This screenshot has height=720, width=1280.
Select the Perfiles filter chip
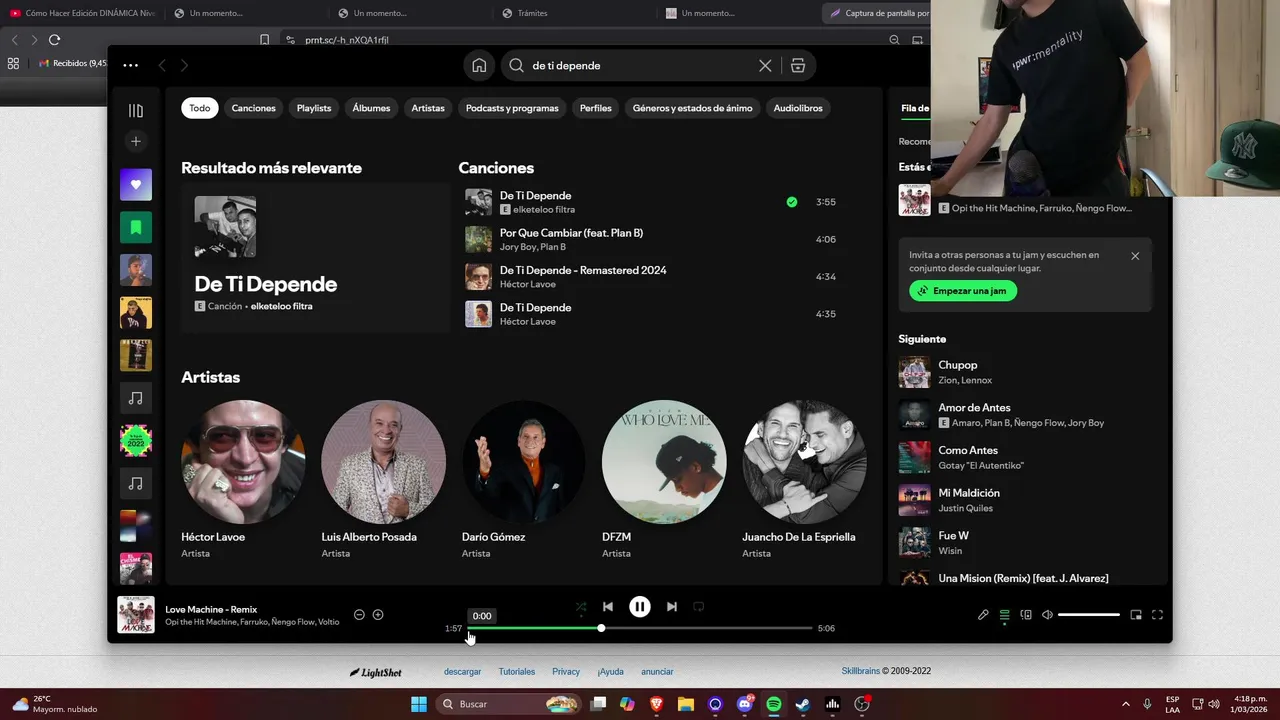click(596, 108)
